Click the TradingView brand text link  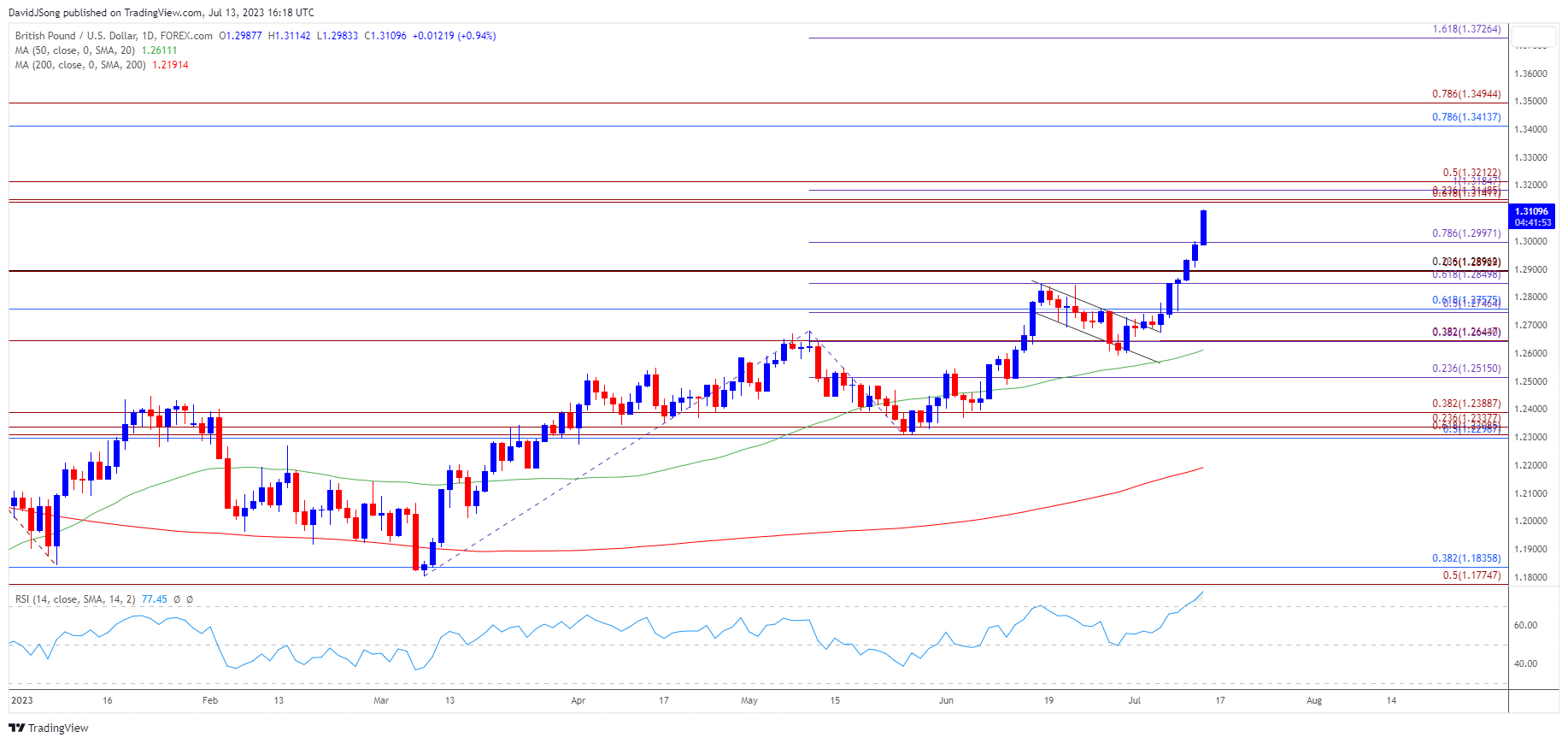58,728
